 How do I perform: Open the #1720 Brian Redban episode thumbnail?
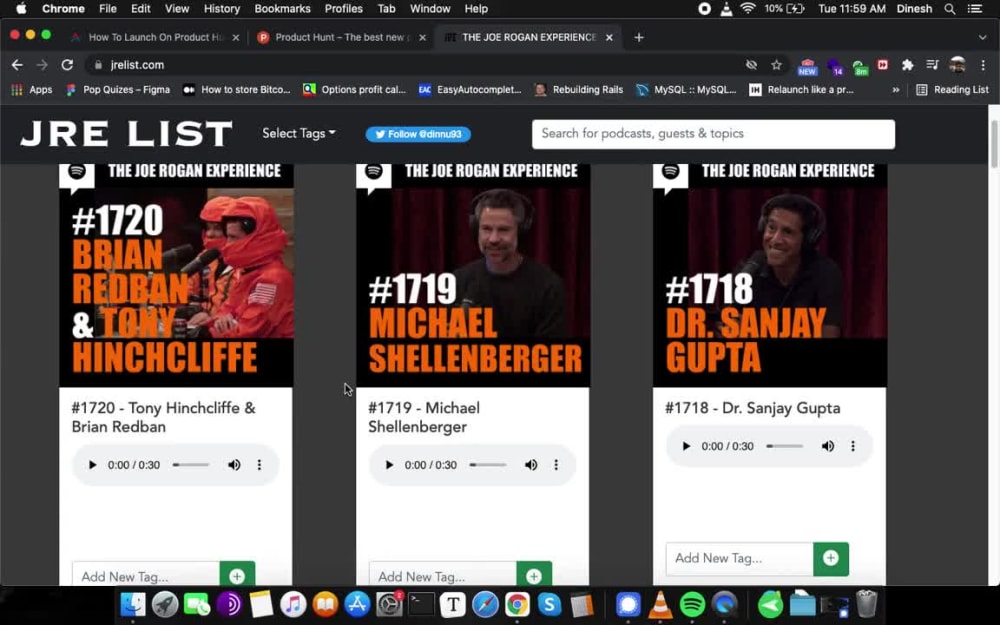[176, 275]
